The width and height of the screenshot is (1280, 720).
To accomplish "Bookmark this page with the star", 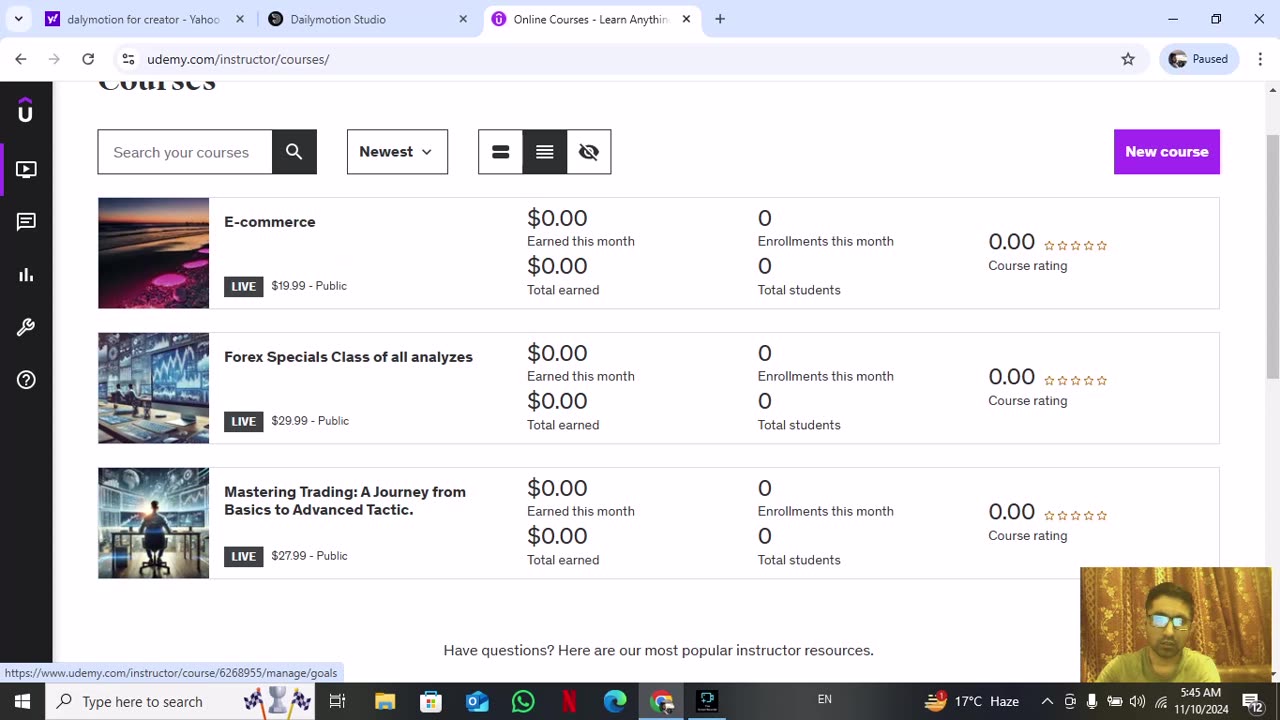I will 1128,59.
